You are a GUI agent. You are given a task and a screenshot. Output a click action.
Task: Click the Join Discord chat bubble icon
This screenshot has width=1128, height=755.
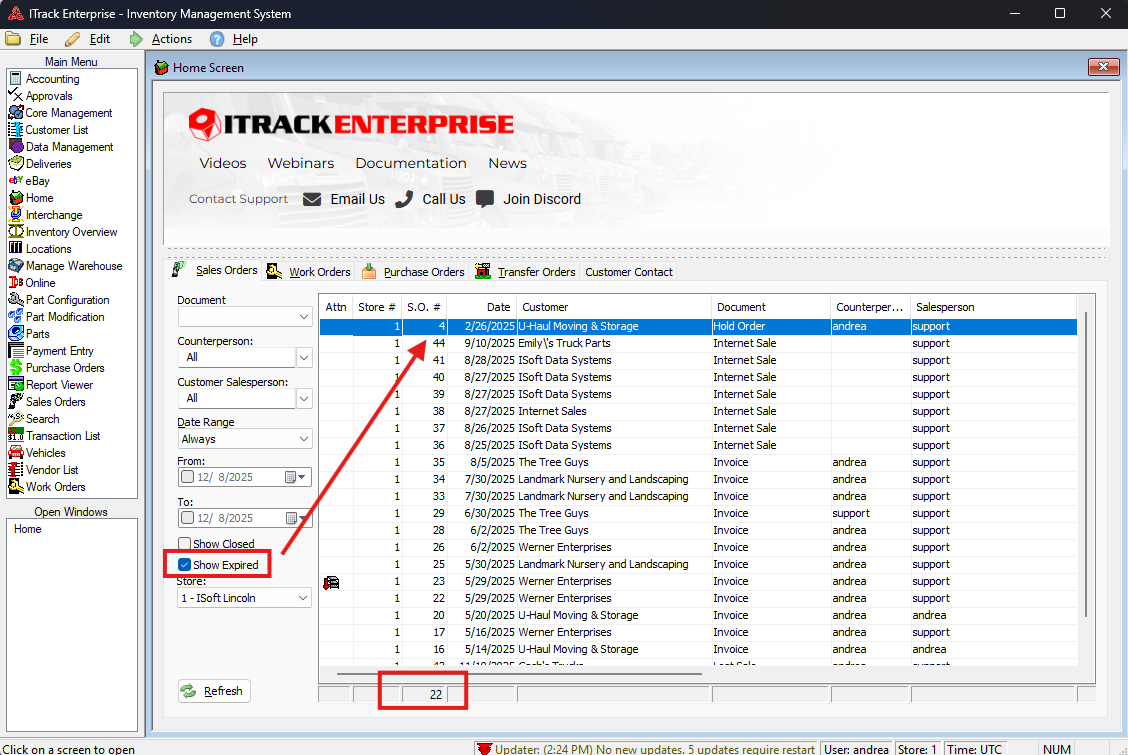tap(485, 199)
